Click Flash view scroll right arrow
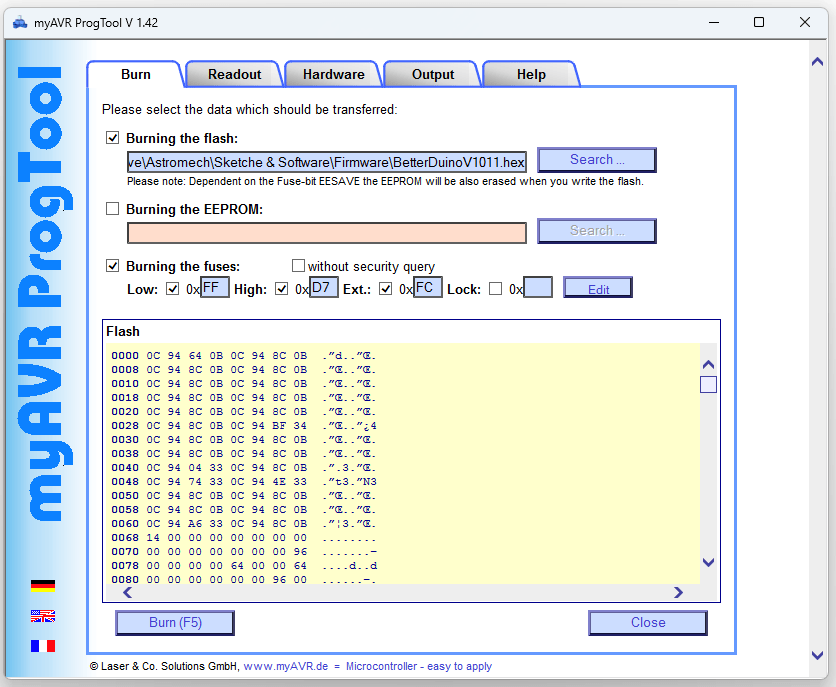This screenshot has height=687, width=836. coord(678,593)
